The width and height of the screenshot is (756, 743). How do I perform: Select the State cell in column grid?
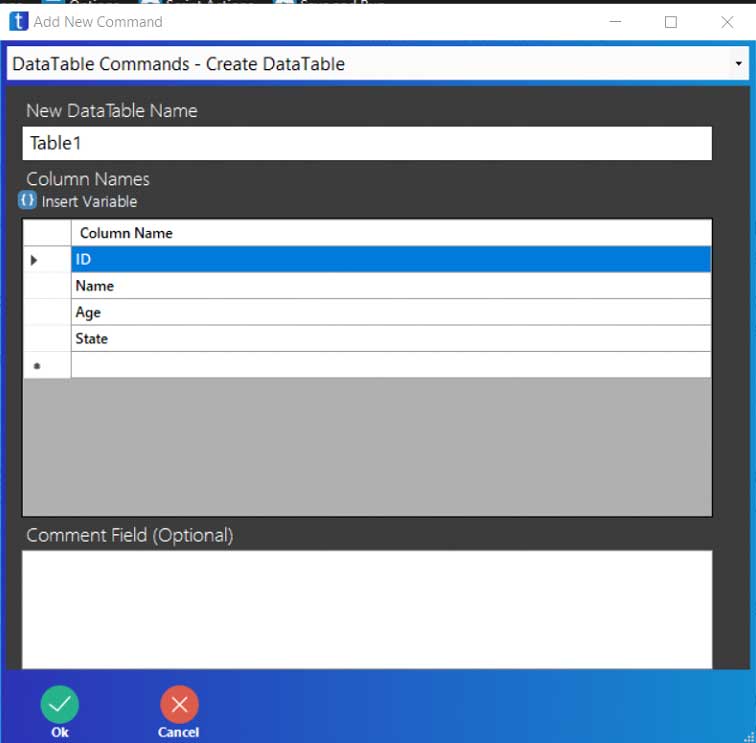[x=391, y=338]
